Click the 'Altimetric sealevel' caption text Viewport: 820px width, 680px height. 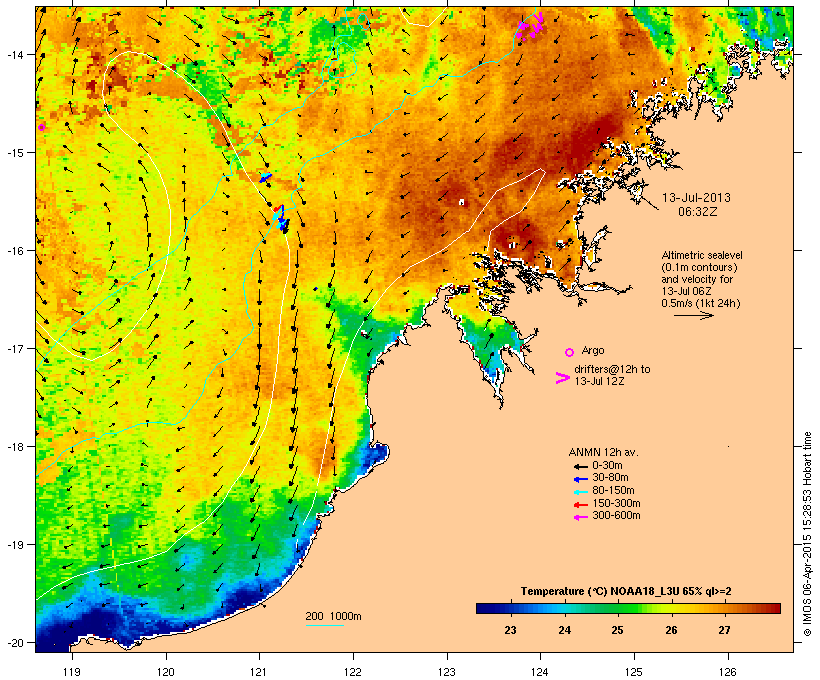click(x=702, y=255)
